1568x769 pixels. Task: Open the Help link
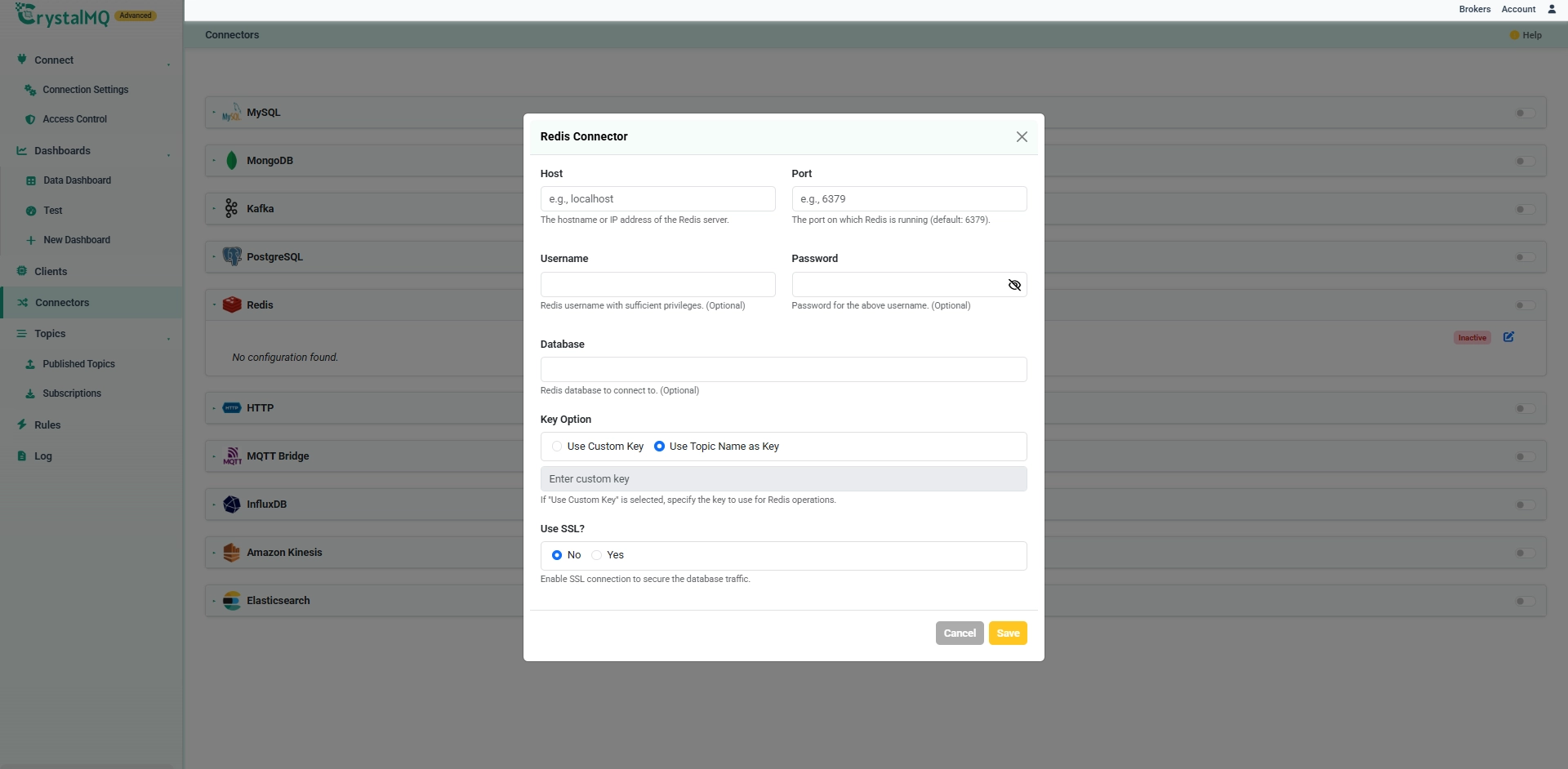(x=1526, y=35)
